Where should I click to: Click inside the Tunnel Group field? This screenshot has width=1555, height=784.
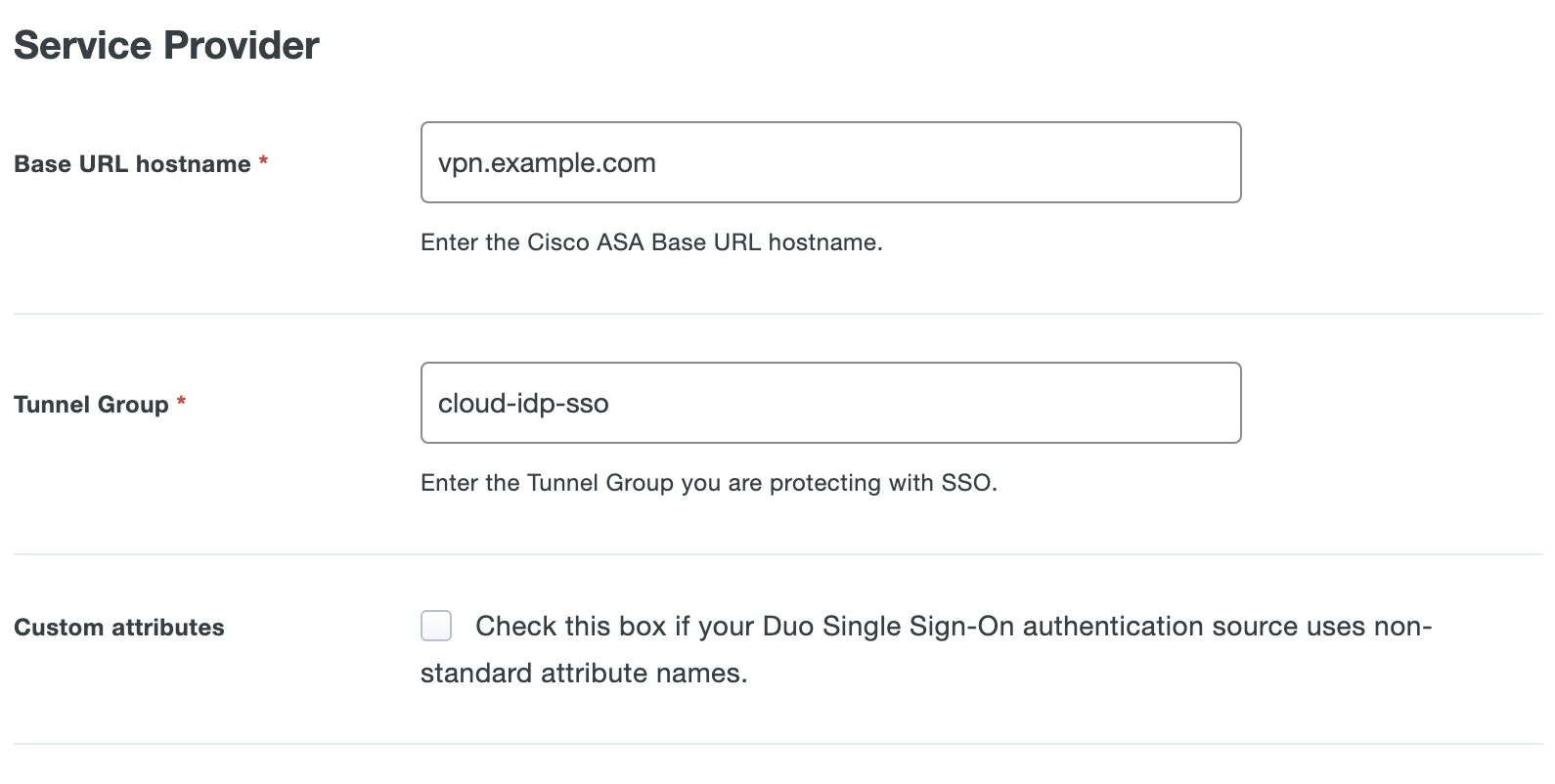[829, 403]
